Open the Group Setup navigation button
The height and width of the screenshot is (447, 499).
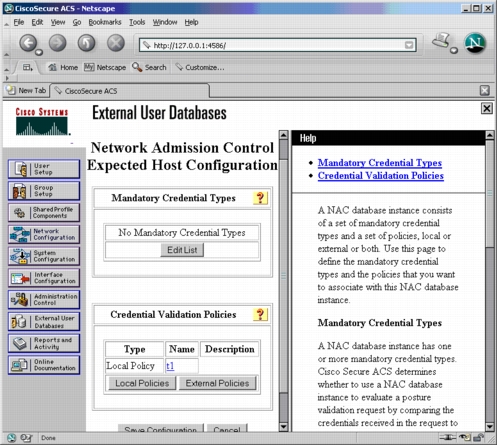click(44, 191)
